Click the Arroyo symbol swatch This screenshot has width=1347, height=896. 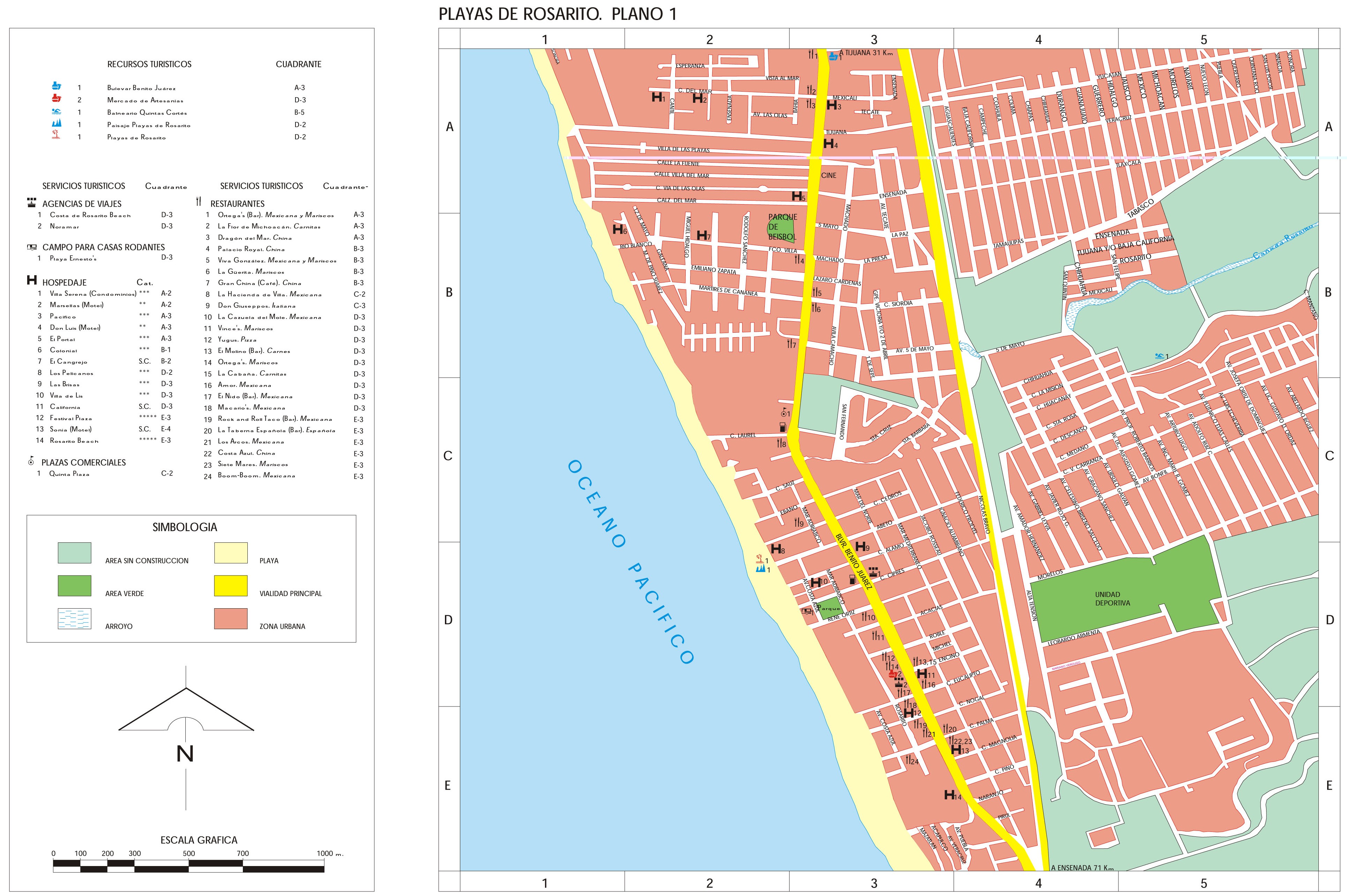(74, 619)
